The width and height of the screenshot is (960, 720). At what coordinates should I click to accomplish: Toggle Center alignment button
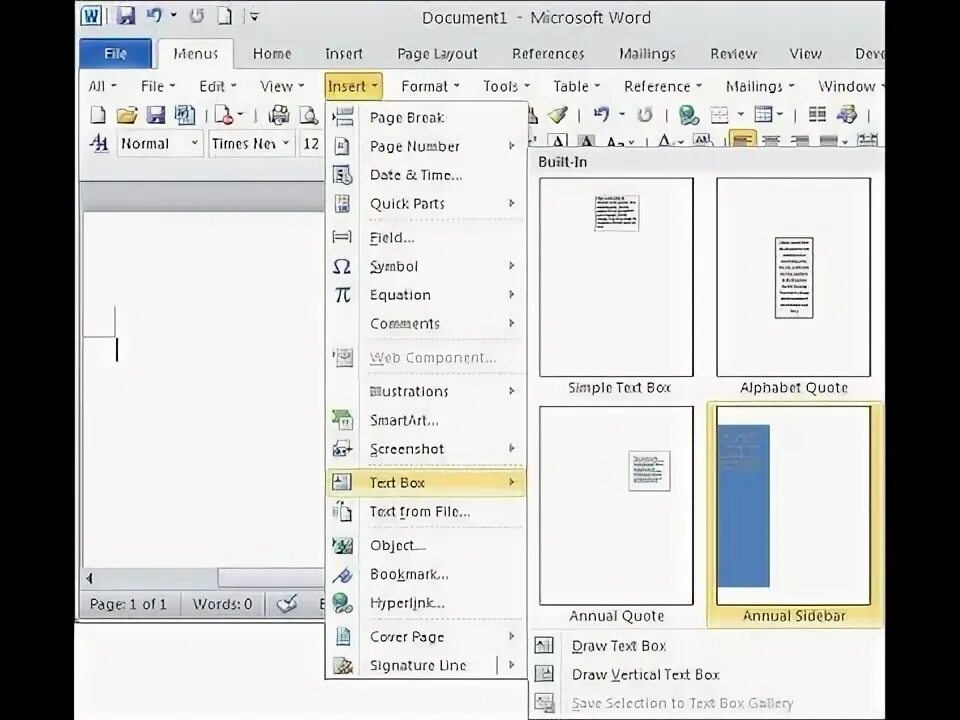click(771, 141)
